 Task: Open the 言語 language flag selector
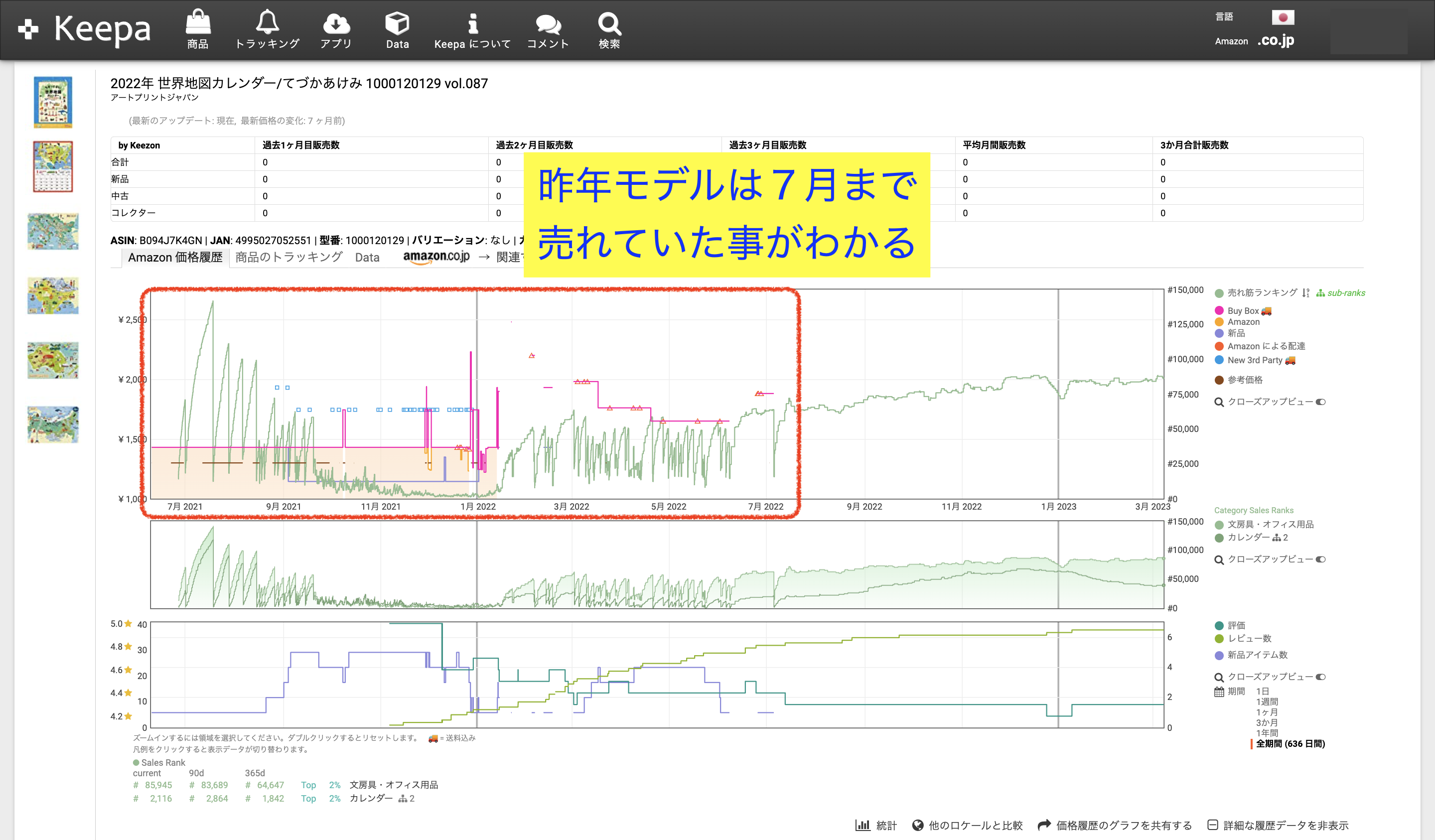coord(1283,17)
